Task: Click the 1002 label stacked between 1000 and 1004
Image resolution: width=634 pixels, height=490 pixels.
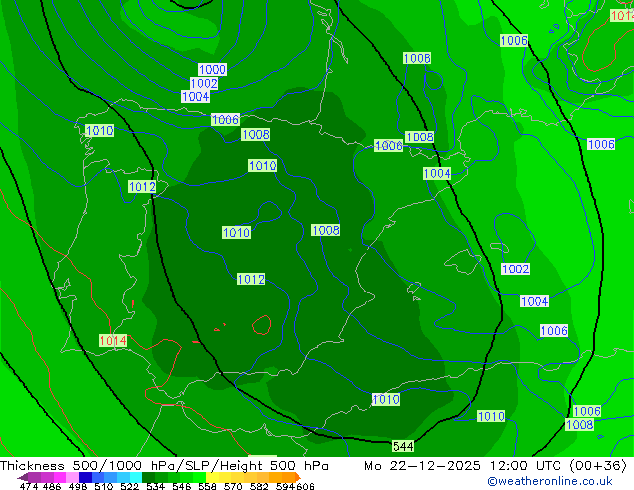Action: point(204,83)
